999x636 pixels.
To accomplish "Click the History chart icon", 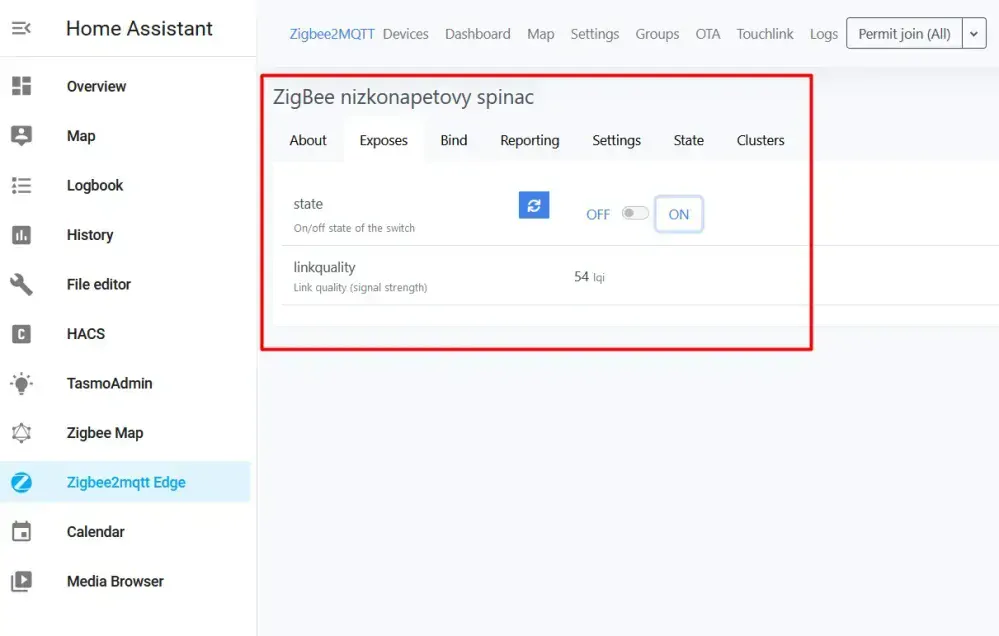I will coord(21,235).
